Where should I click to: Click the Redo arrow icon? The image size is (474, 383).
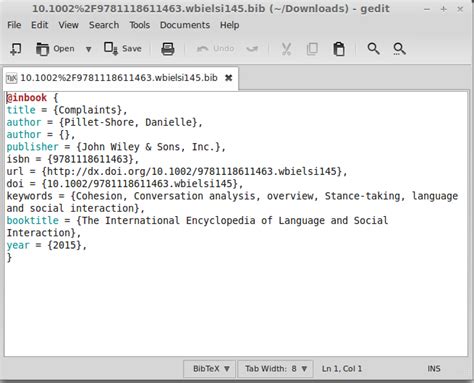pos(252,49)
